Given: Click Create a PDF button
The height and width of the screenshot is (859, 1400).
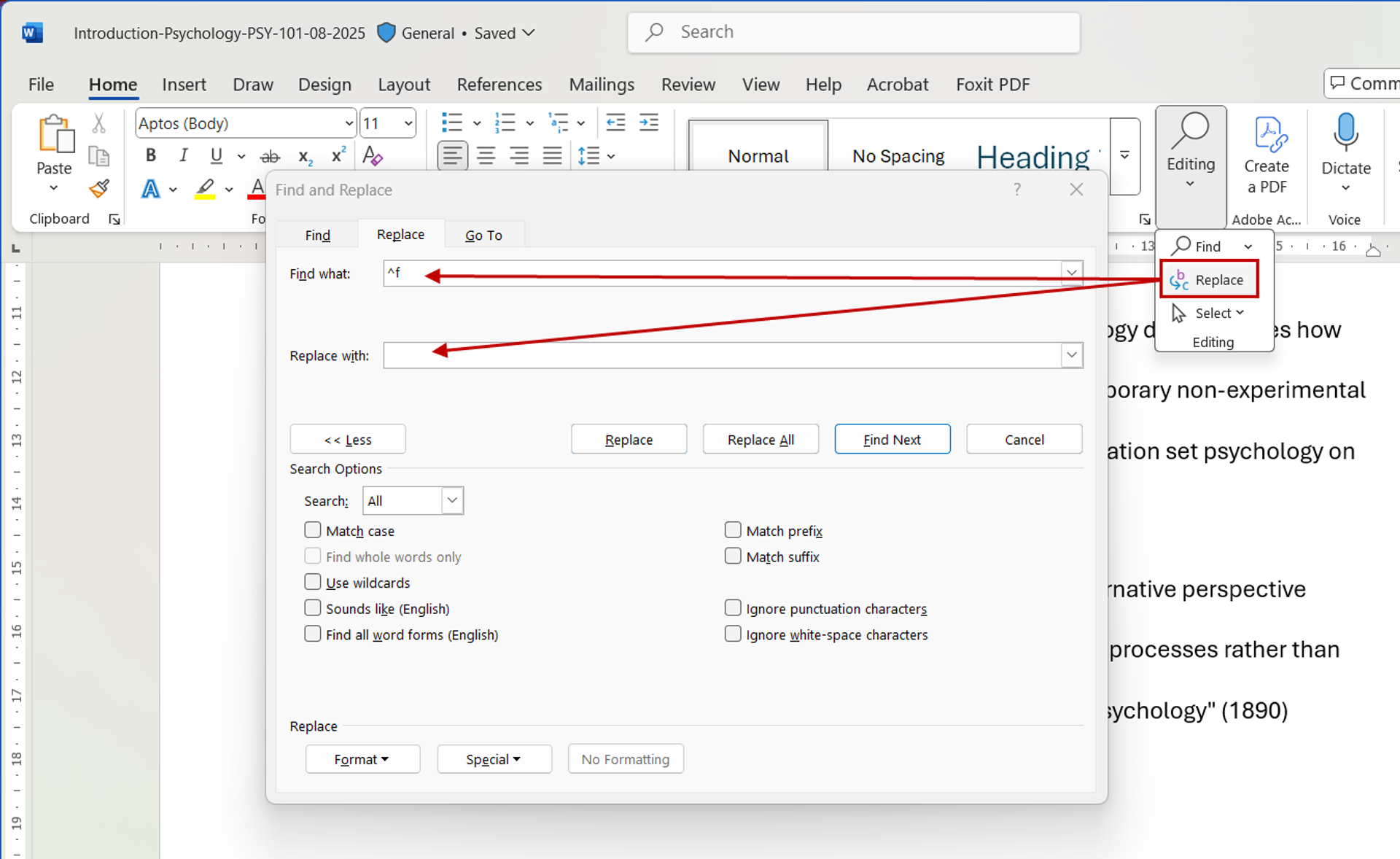Looking at the screenshot, I should [1267, 155].
